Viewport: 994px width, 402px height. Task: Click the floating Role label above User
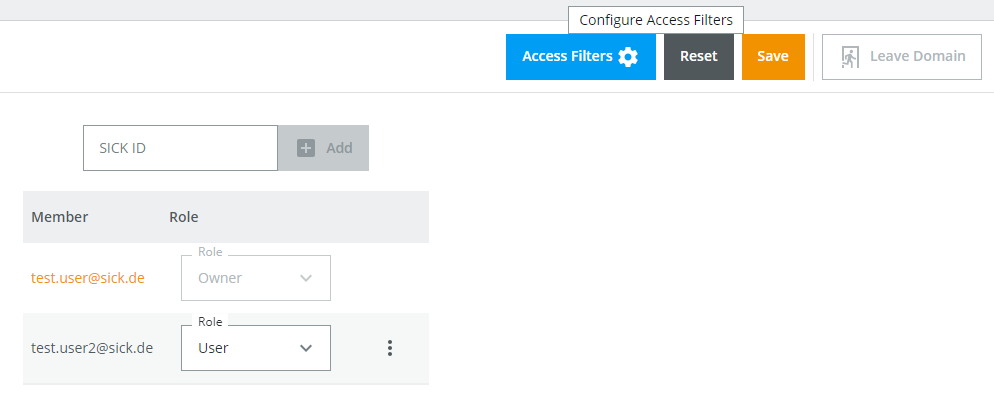[x=210, y=322]
